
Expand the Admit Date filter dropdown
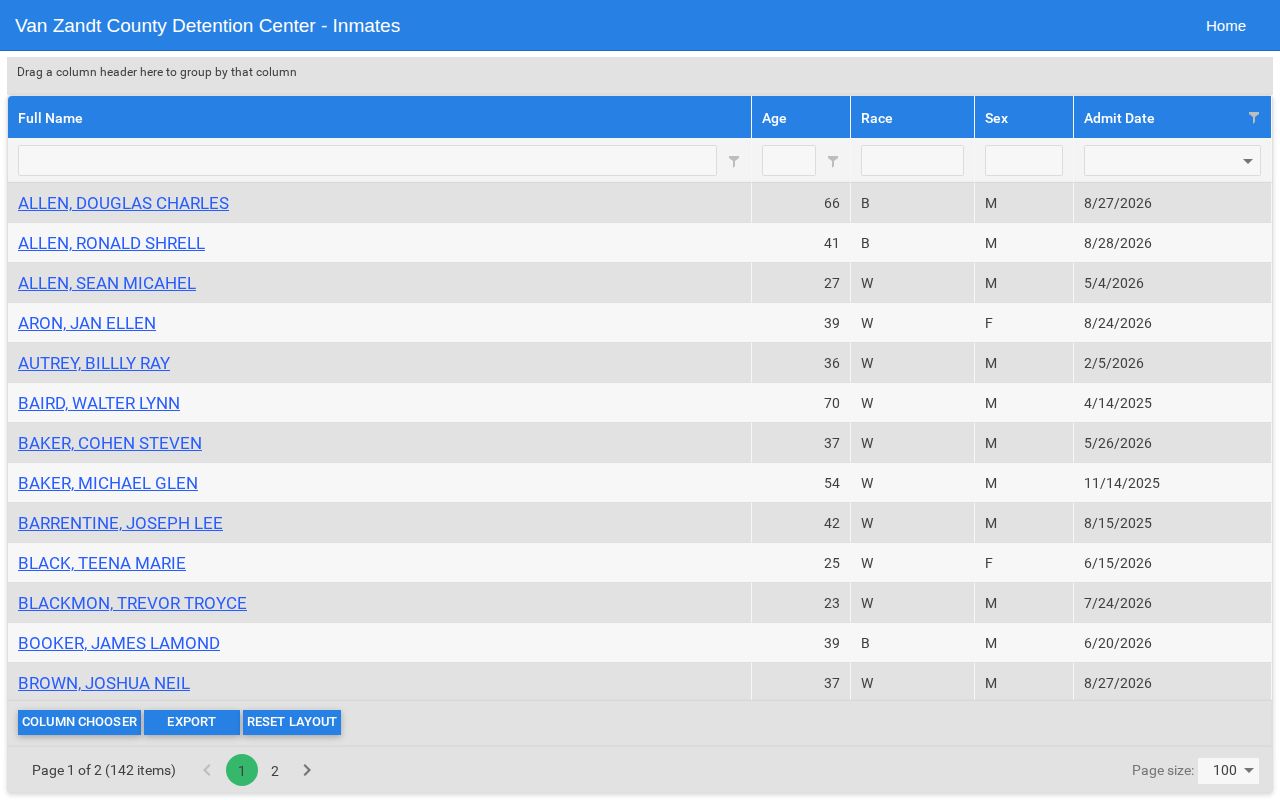[x=1248, y=161]
